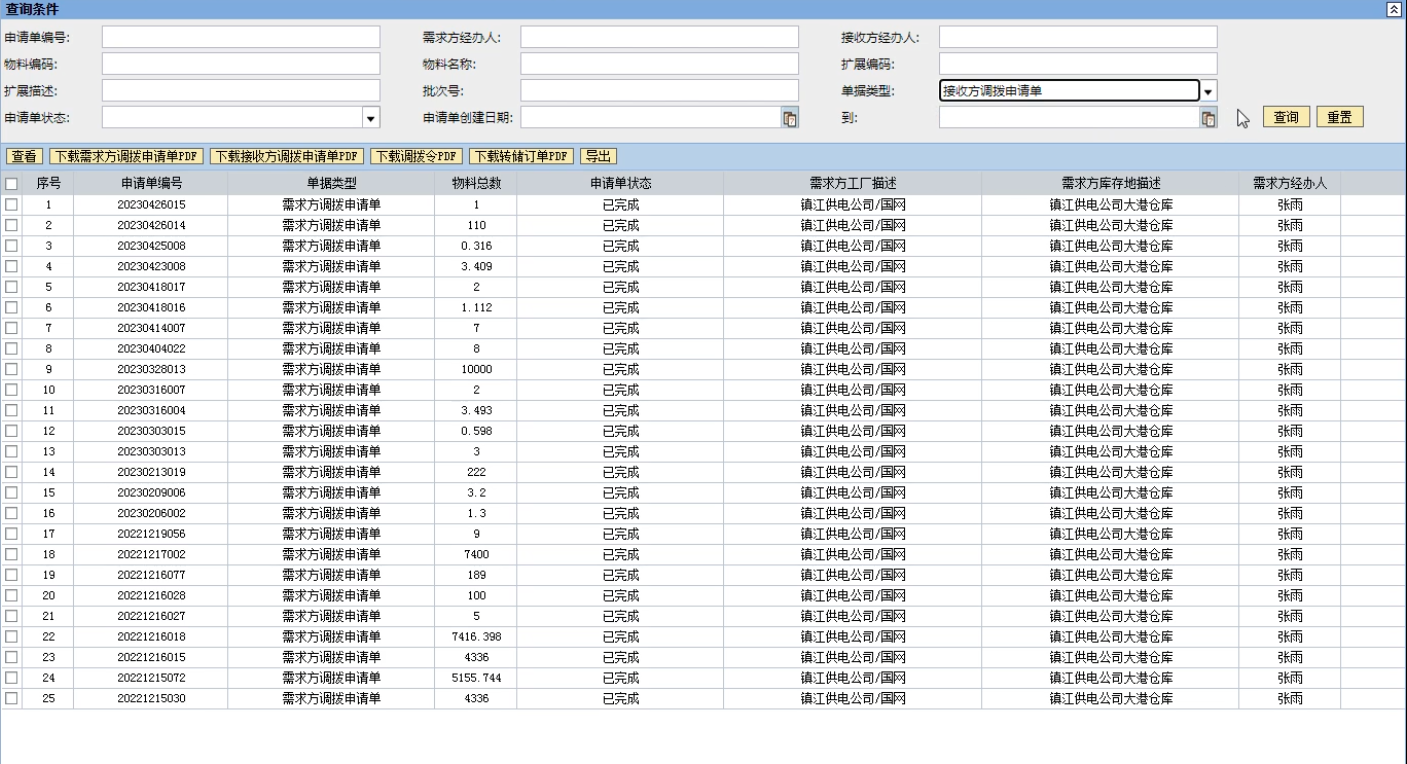Click 下载调拨令PDF button
The image size is (1407, 764).
pos(417,156)
